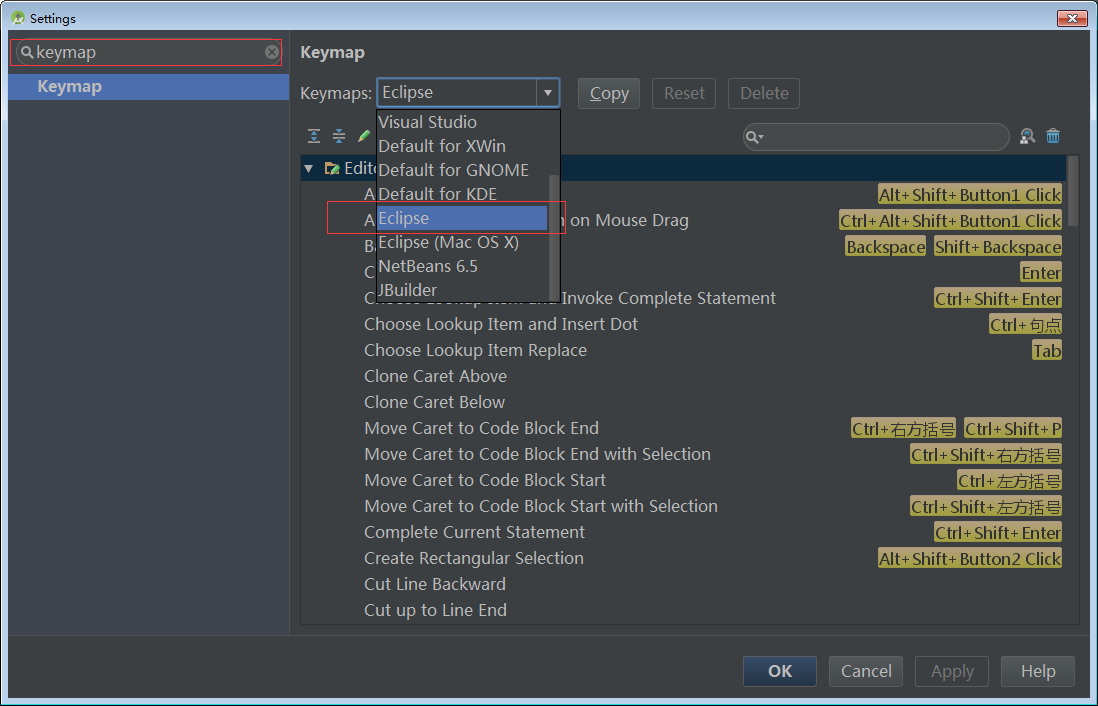Click the Apply button
This screenshot has width=1098, height=706.
pyautogui.click(x=952, y=671)
